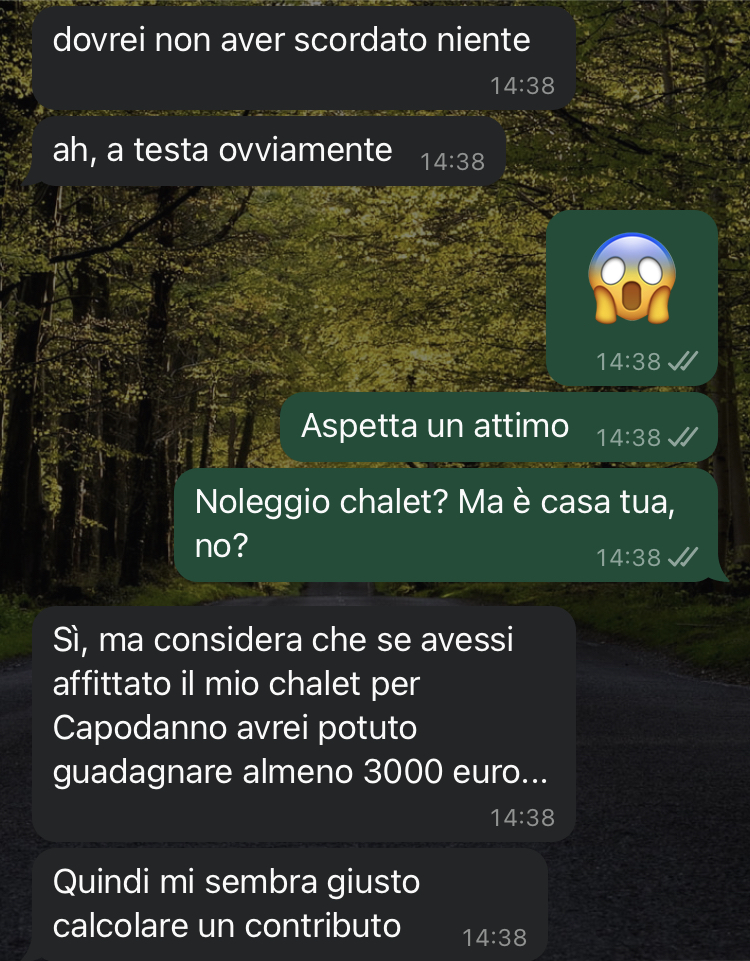Select the 'ah, a testa ovviamente' bubble
Screen dimensions: 750x961
coord(268,151)
